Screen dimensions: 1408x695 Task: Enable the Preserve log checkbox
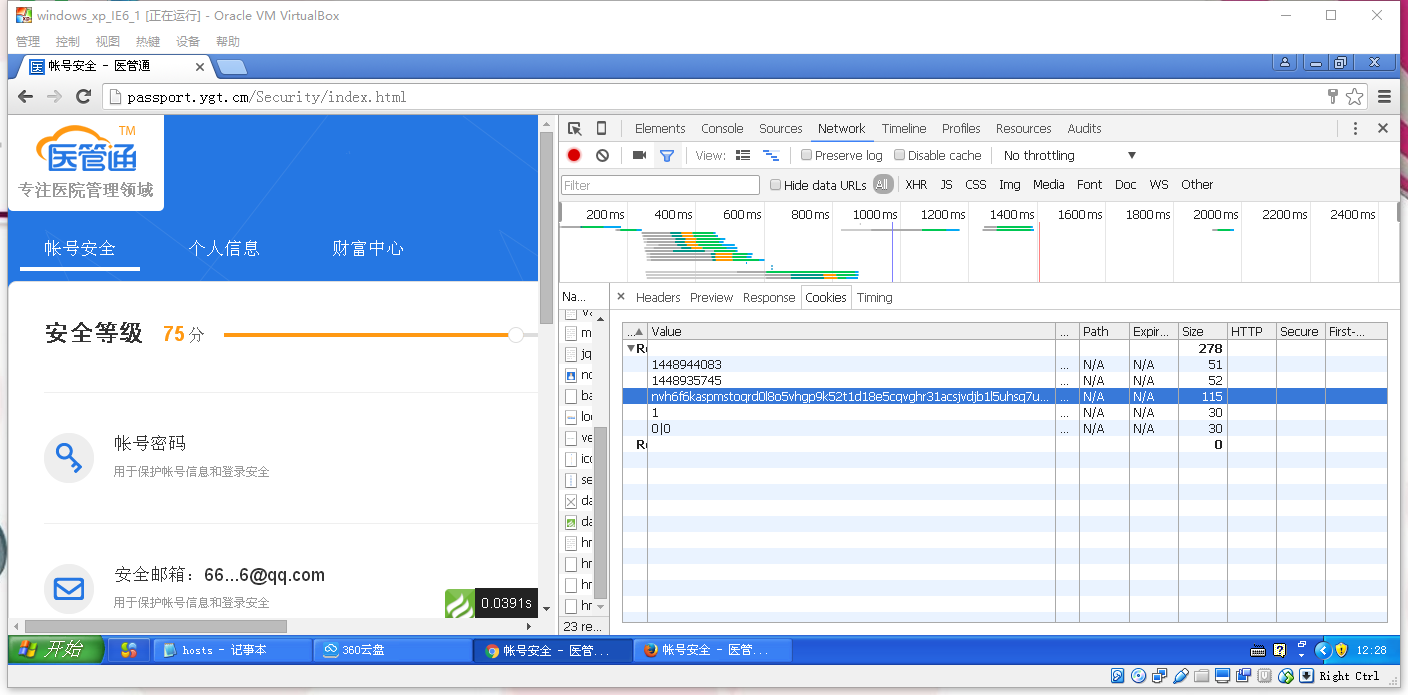(x=806, y=155)
